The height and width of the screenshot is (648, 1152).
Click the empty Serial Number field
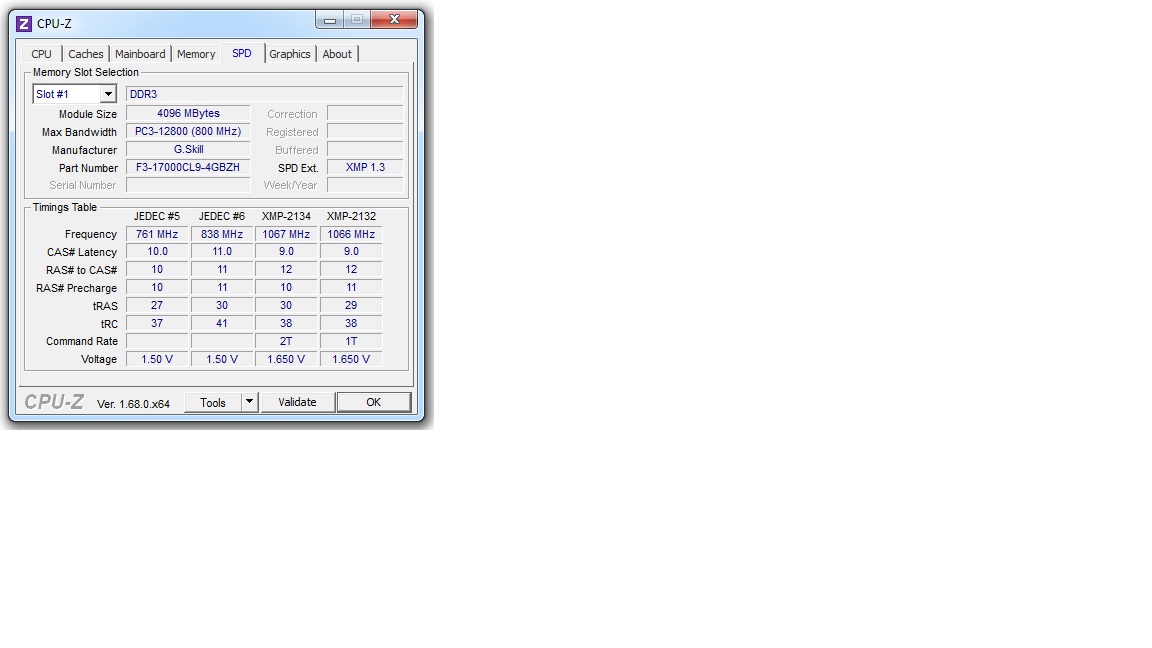[188, 185]
